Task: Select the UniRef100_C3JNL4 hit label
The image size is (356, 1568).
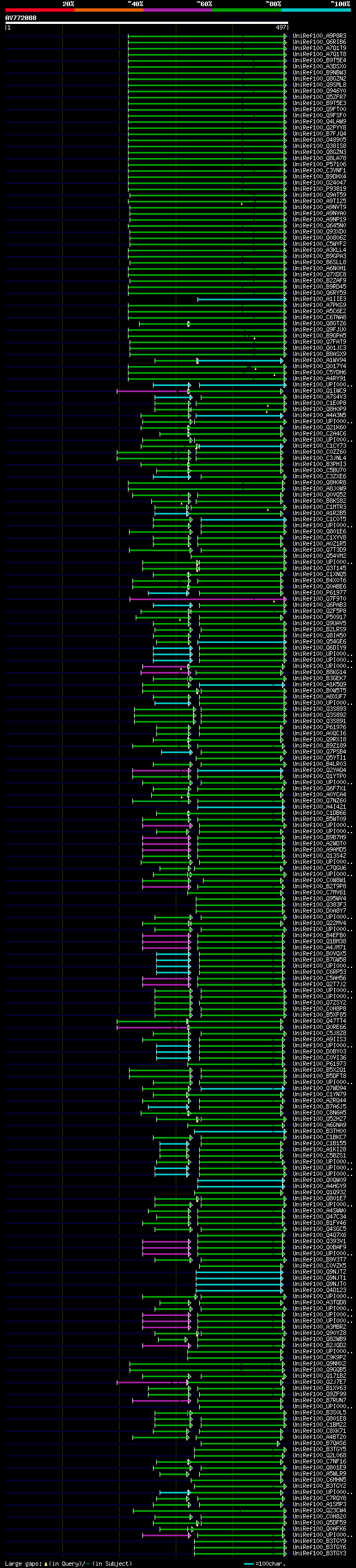Action: [x=319, y=458]
